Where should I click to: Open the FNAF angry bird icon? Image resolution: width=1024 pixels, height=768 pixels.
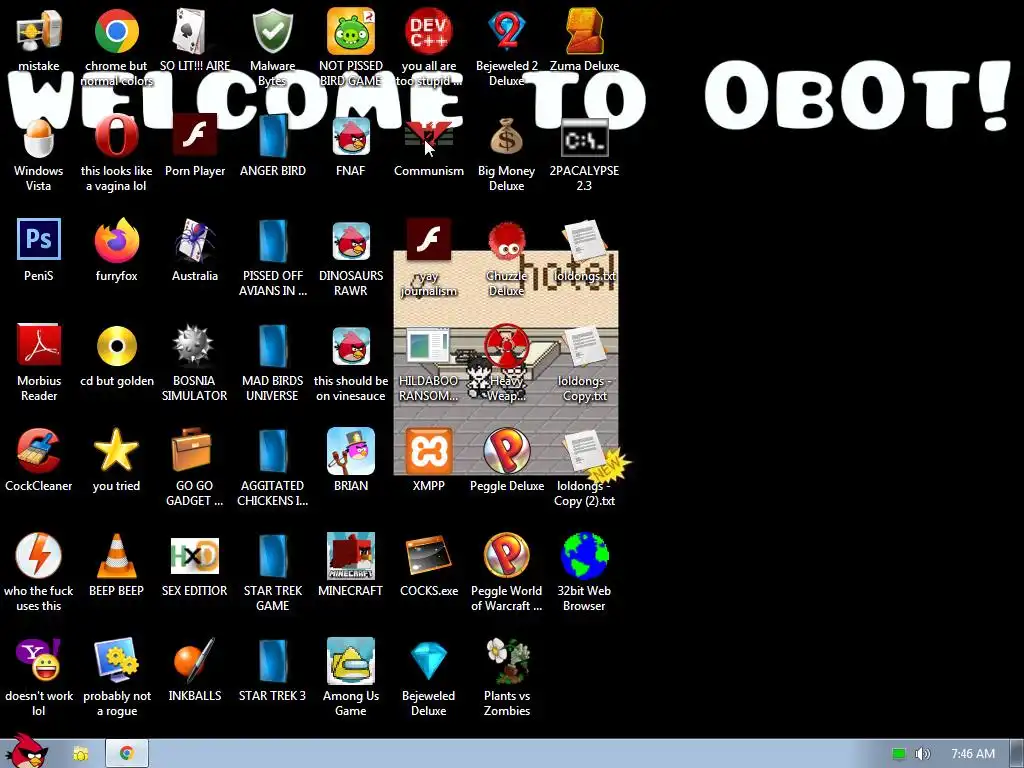pyautogui.click(x=351, y=137)
